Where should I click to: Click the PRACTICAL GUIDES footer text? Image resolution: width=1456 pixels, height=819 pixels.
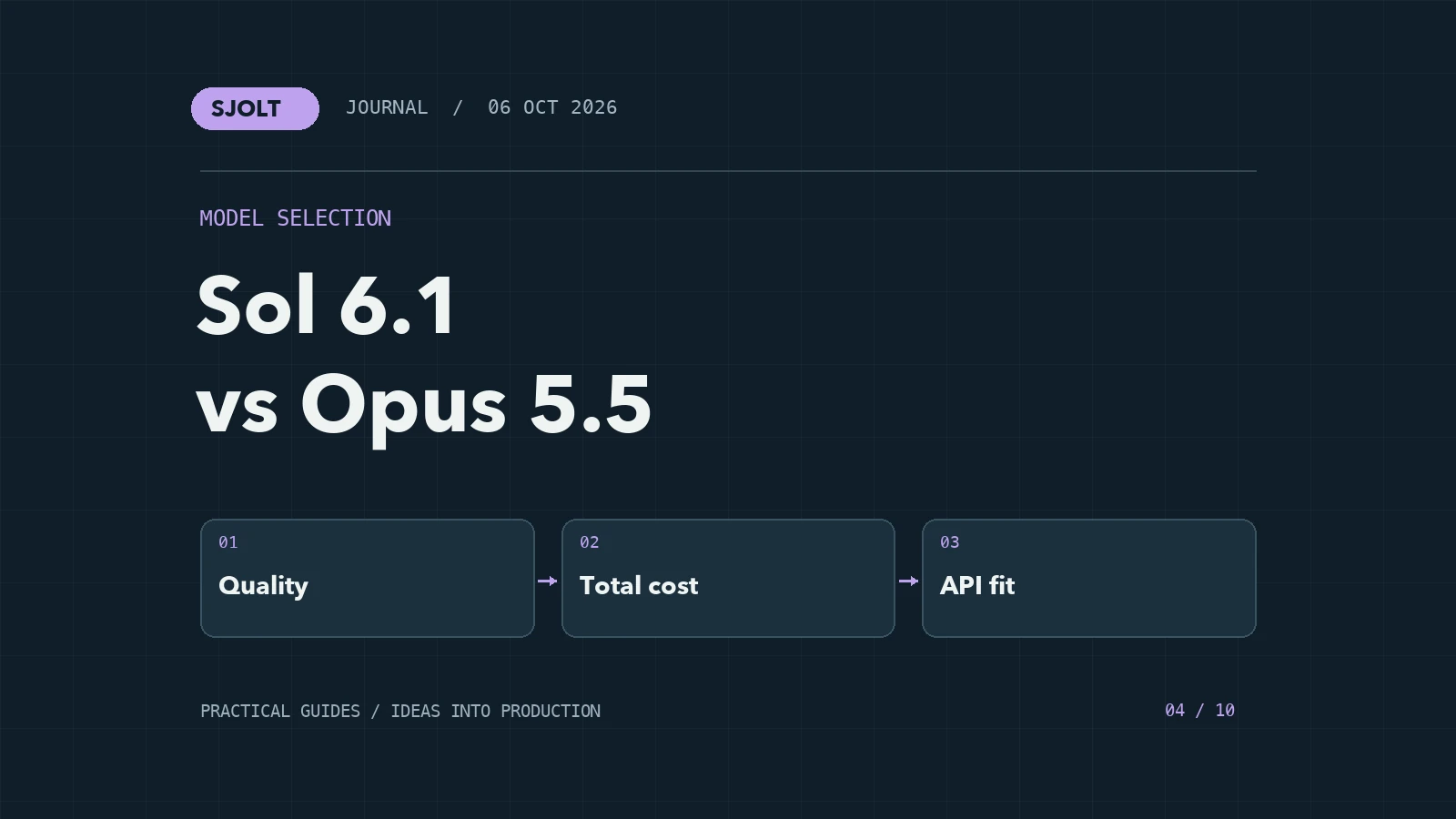[280, 711]
